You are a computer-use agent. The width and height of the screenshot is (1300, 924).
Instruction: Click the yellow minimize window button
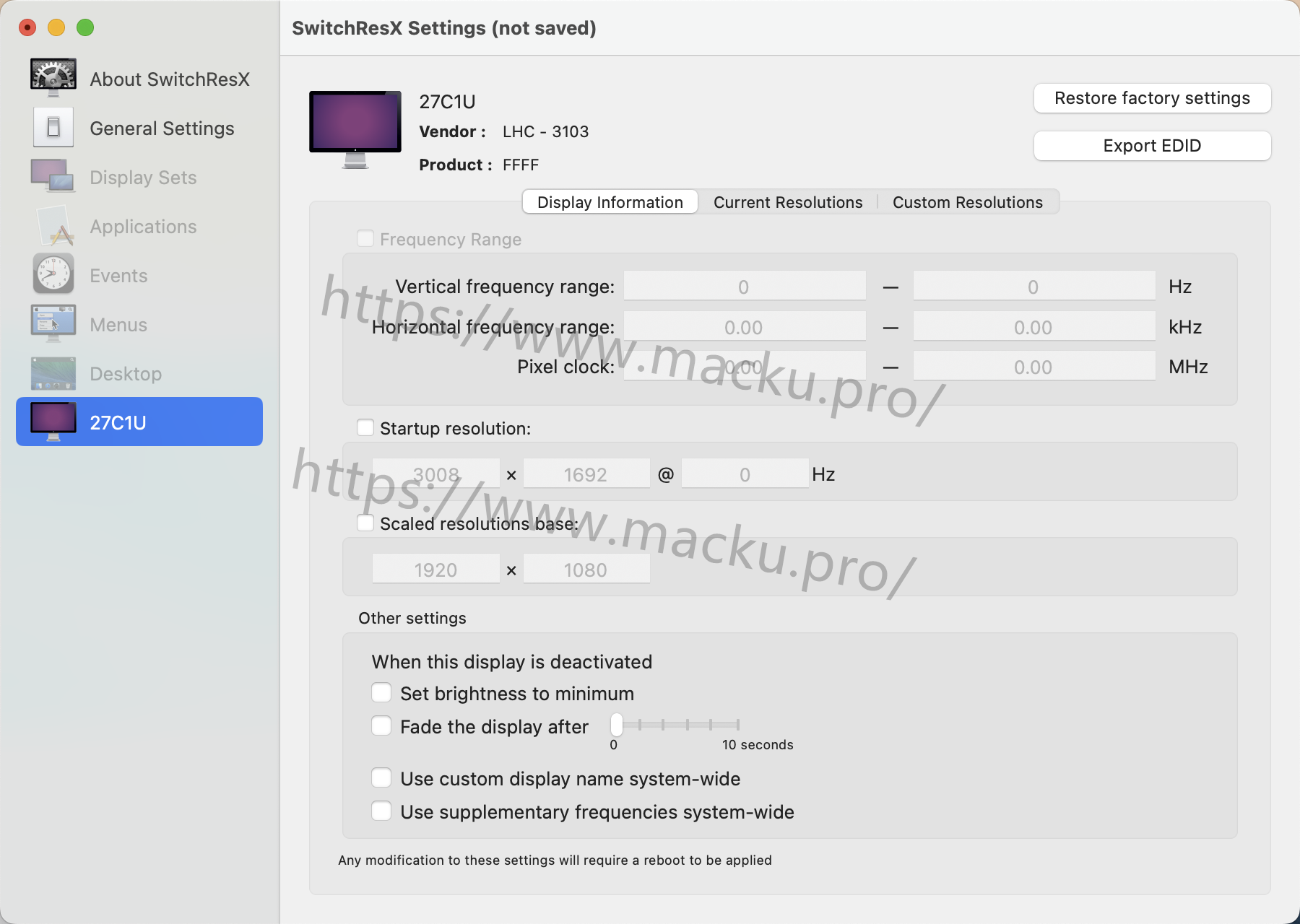point(56,27)
